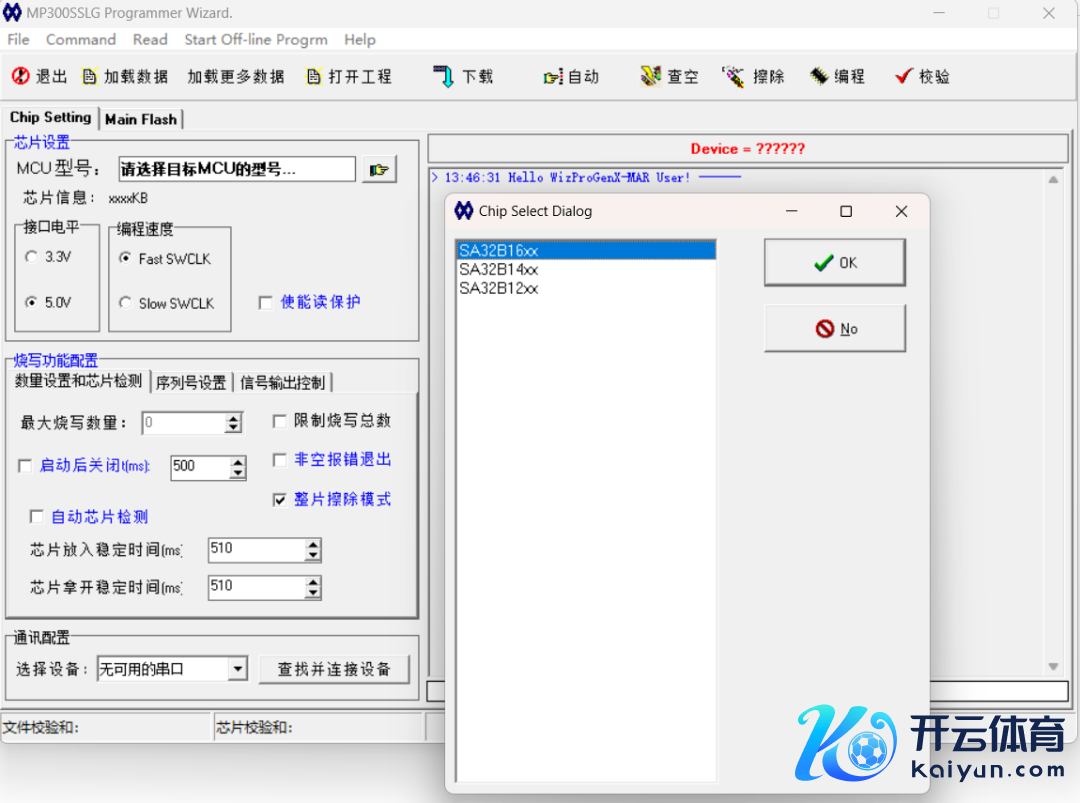This screenshot has height=803, width=1080.
Task: Open MCU model browse hand icon
Action: 379,170
